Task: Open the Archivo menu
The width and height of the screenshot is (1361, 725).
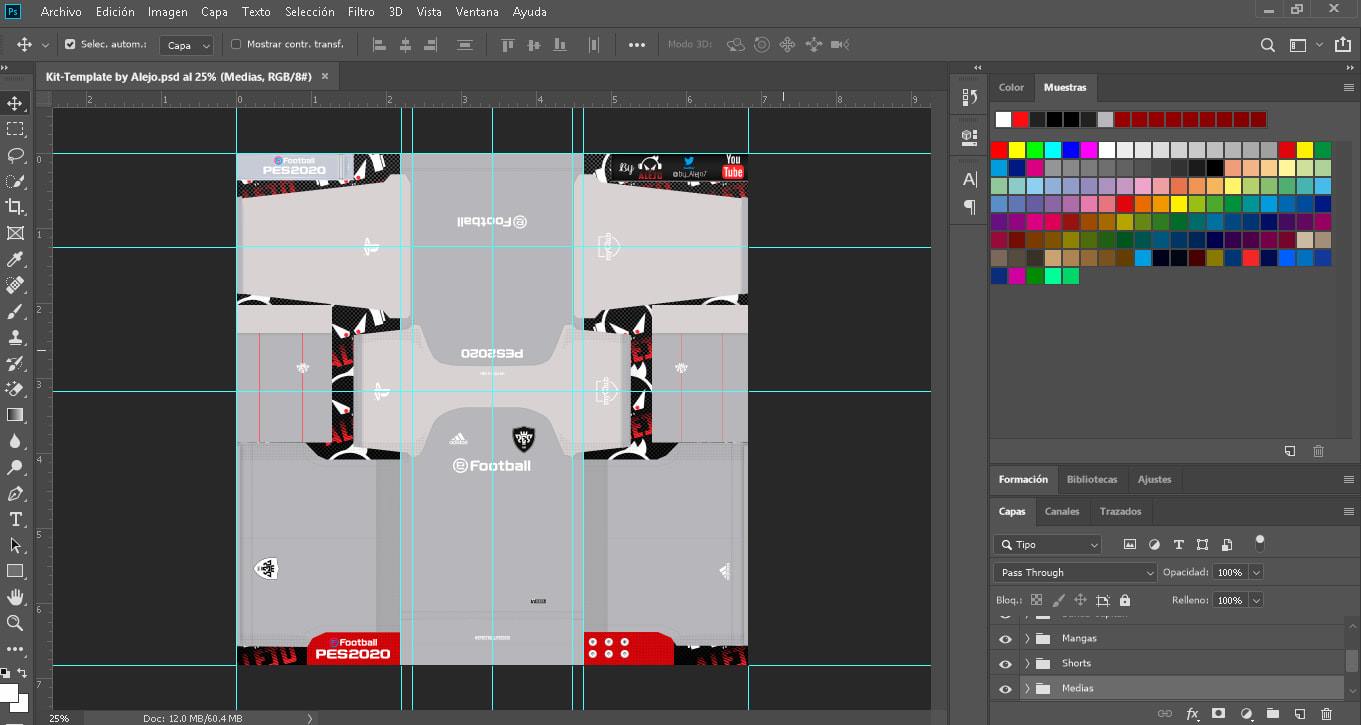Action: pyautogui.click(x=61, y=12)
